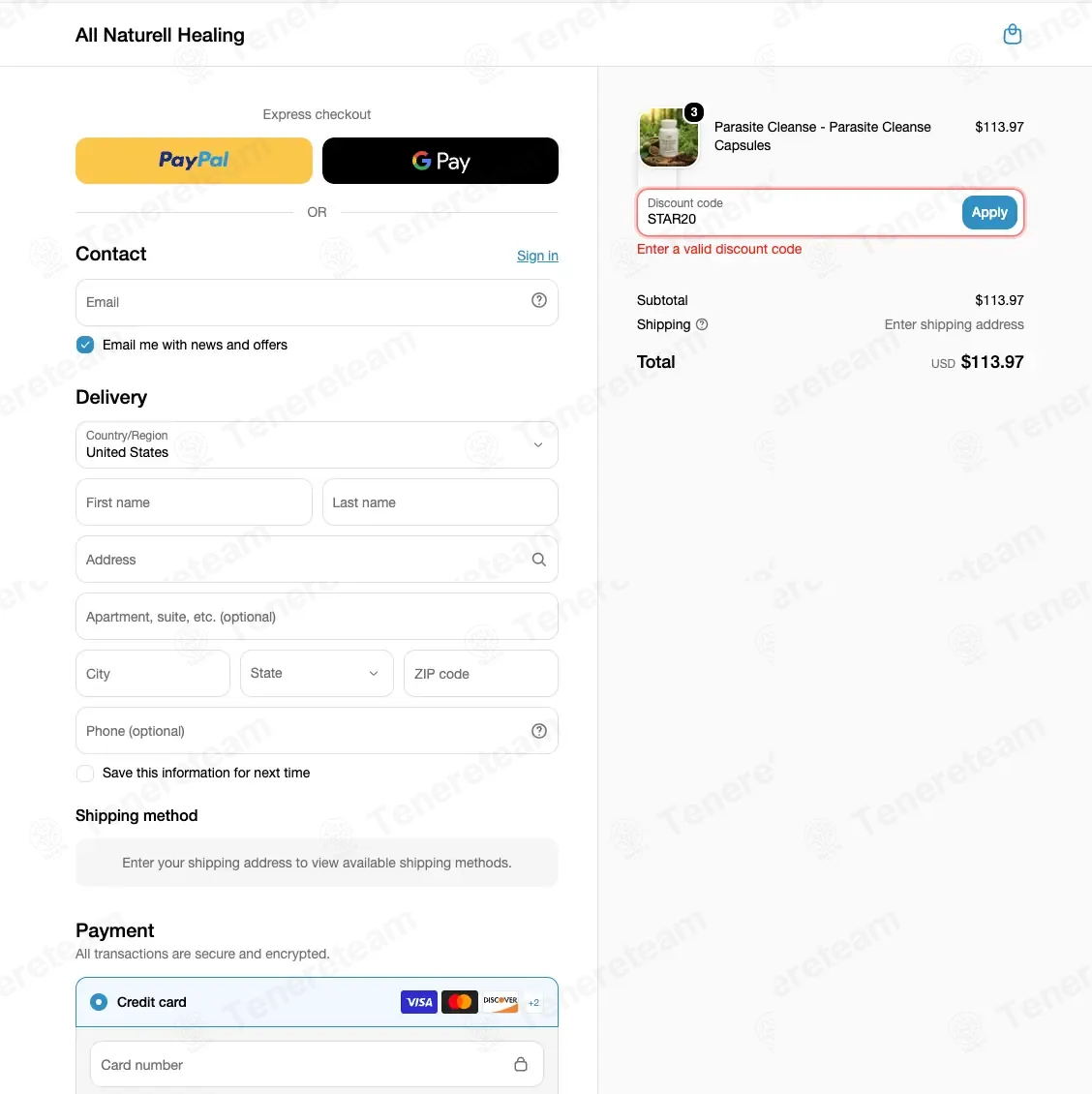Open the Country/Region dropdown
1092x1094 pixels.
click(x=317, y=444)
